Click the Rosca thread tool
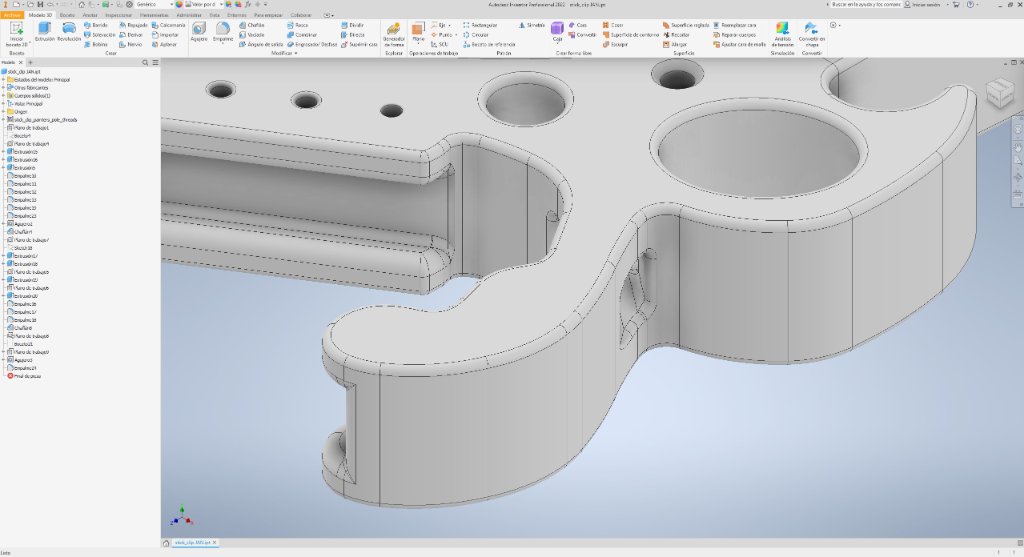The image size is (1024, 557). [x=297, y=25]
